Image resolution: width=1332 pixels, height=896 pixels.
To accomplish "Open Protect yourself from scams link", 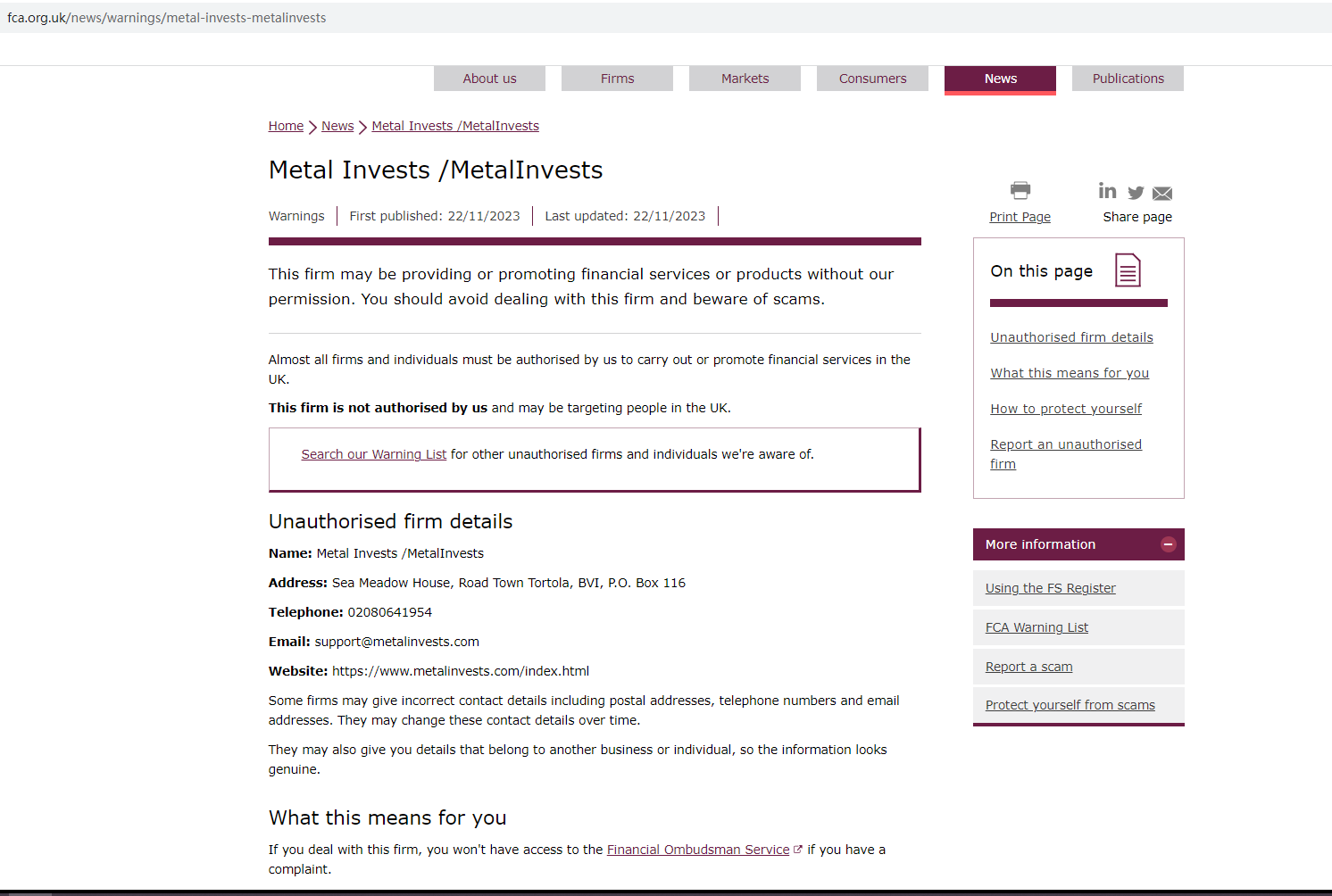I will (x=1070, y=705).
